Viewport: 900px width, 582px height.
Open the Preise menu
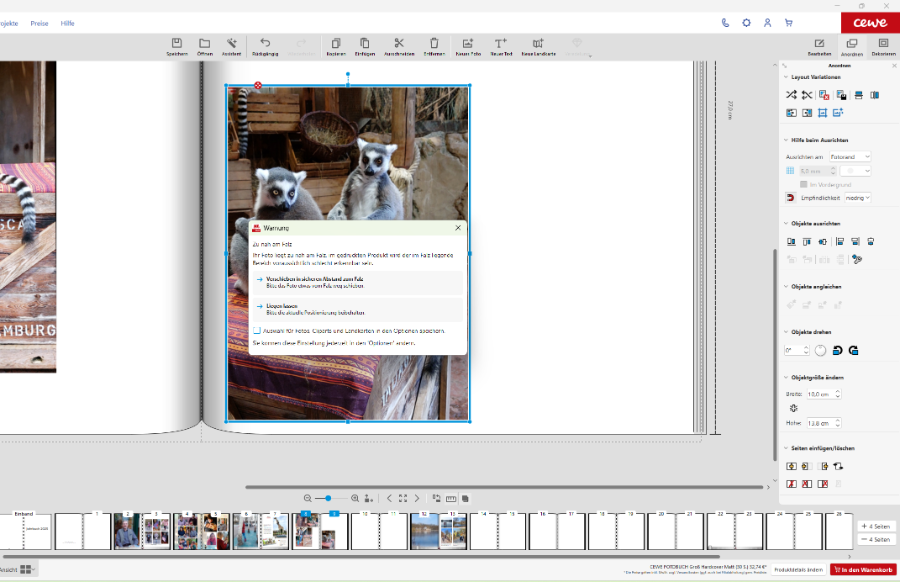[39, 22]
